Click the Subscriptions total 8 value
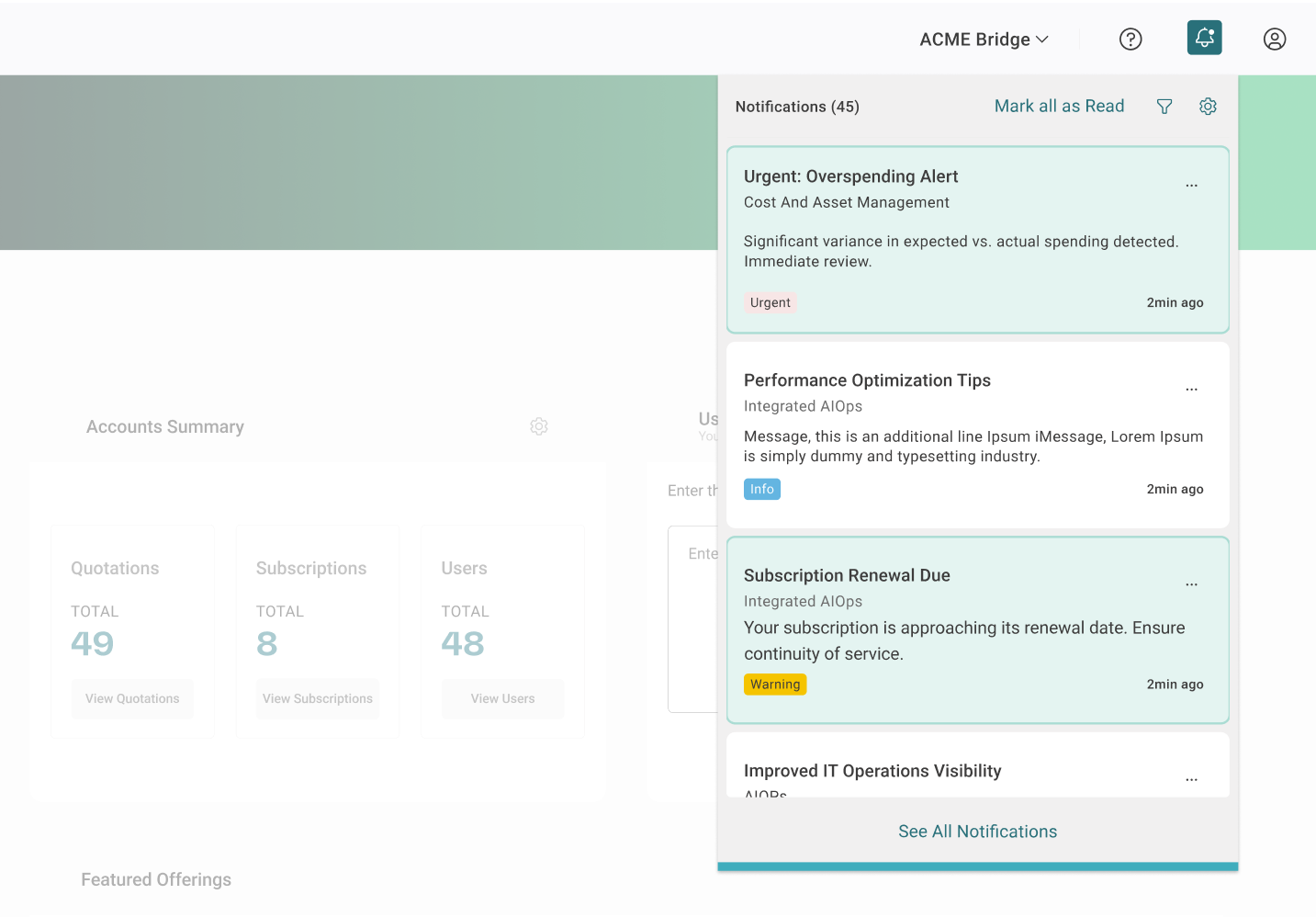The height and width of the screenshot is (917, 1316). click(266, 643)
